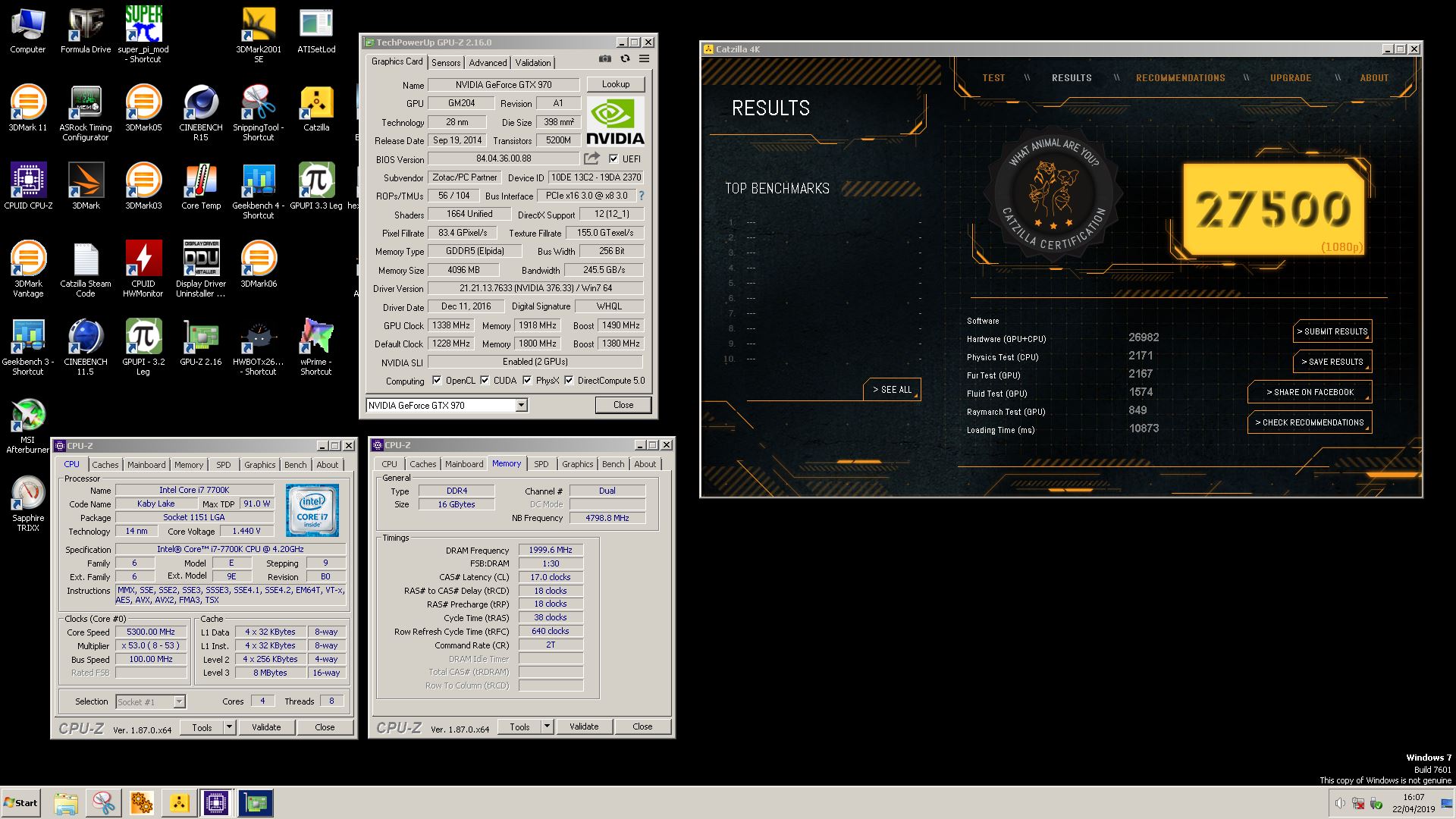Open ASRock Timing Configurator icon
Screen dimensions: 1456x819
[86, 113]
